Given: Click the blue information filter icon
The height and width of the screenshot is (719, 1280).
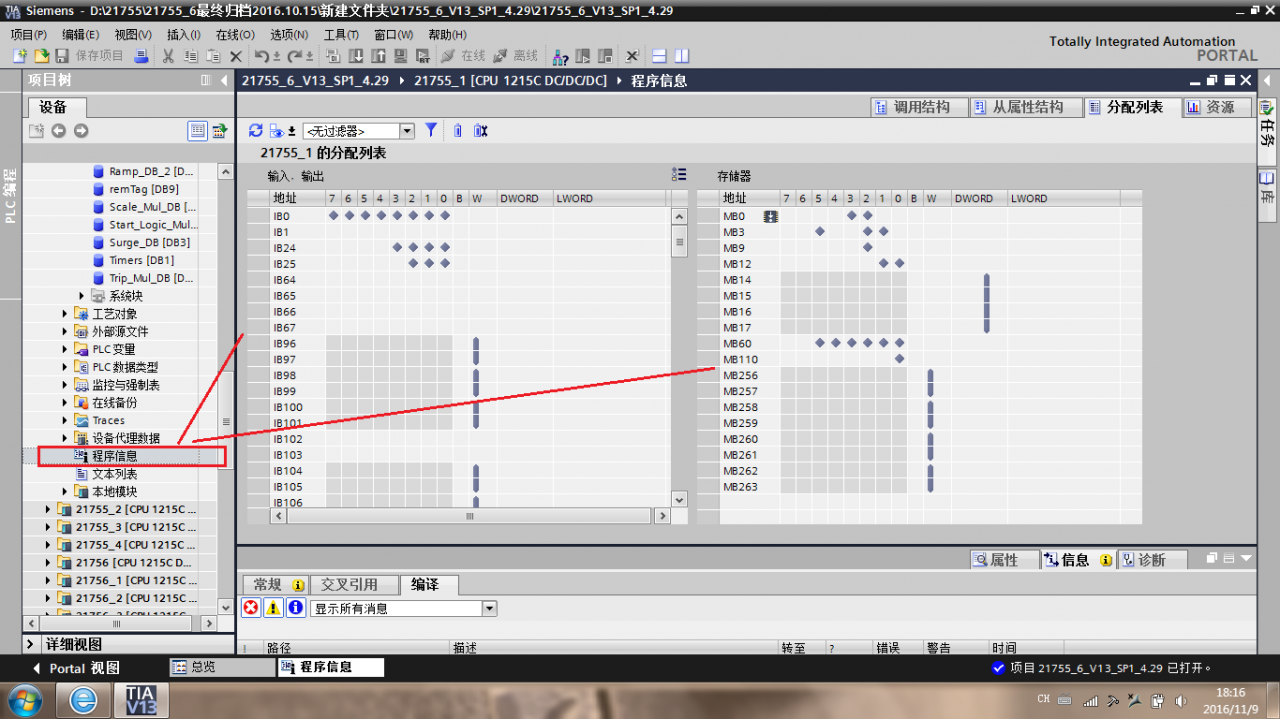Looking at the screenshot, I should [296, 608].
